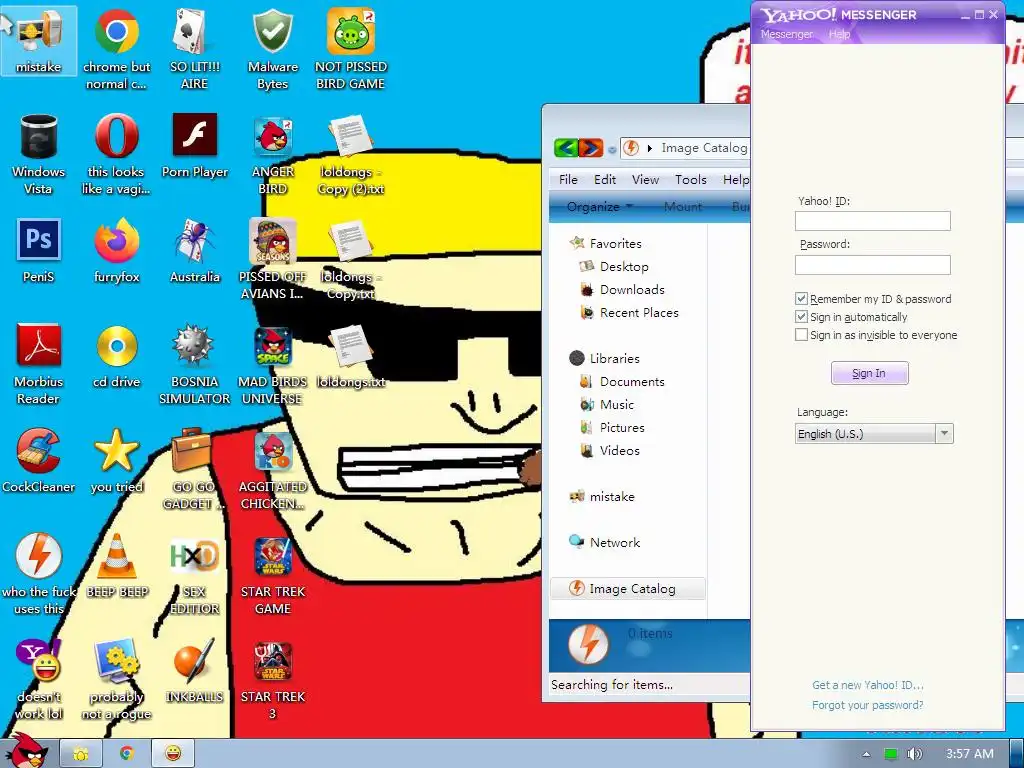
Task: Click the 'Mount' toolbar button
Action: 682,206
